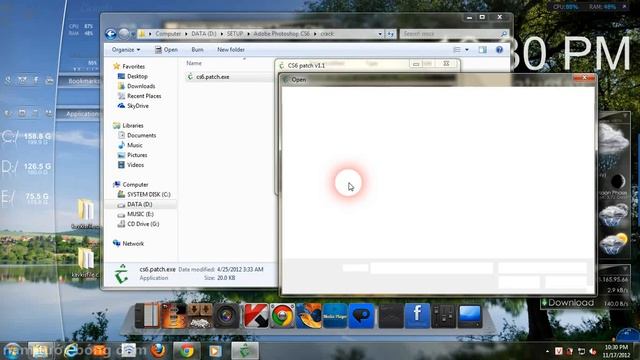Open the chat bubble icon in dock

pos(362,316)
